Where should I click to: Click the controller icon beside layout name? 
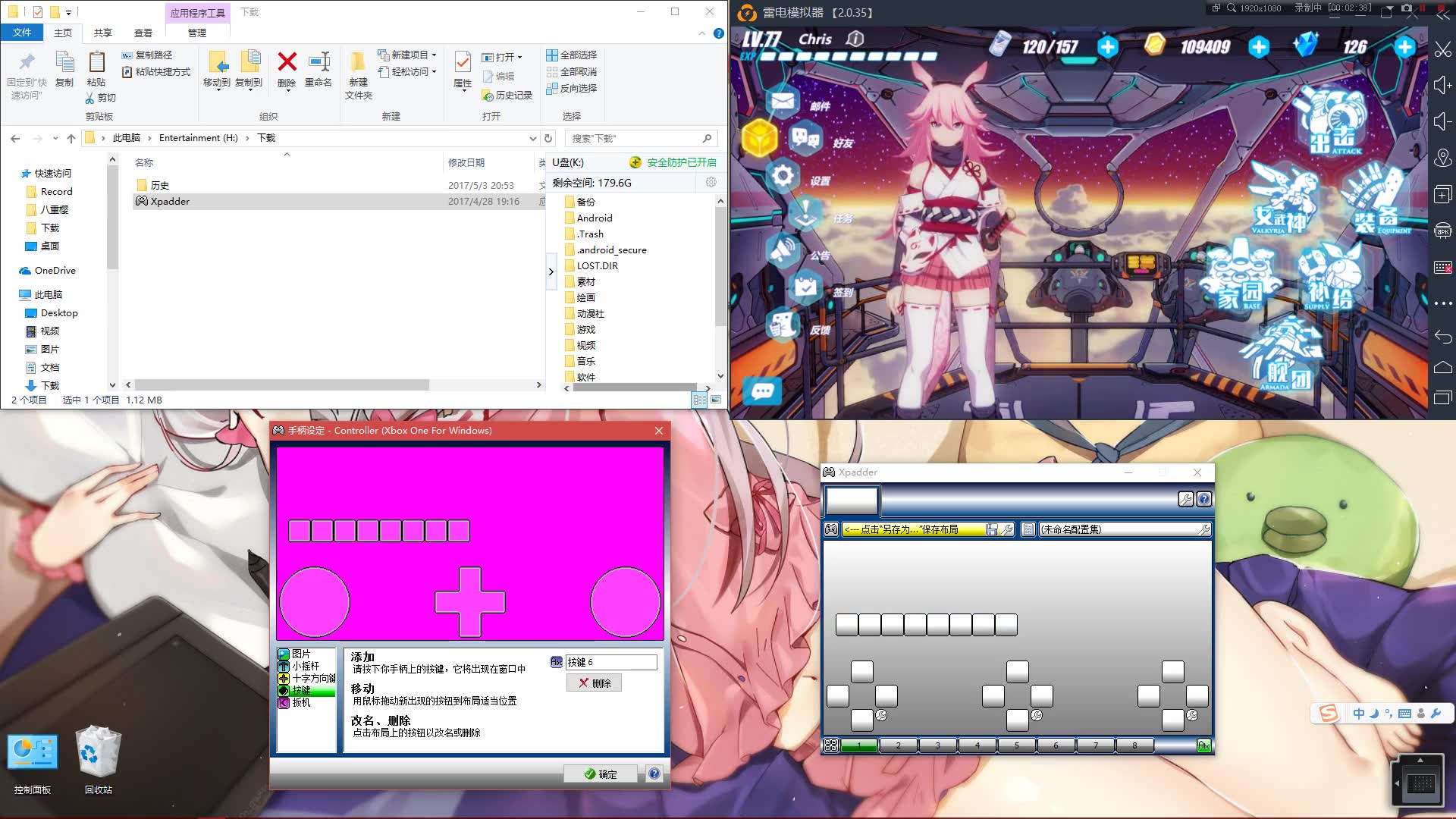click(831, 529)
